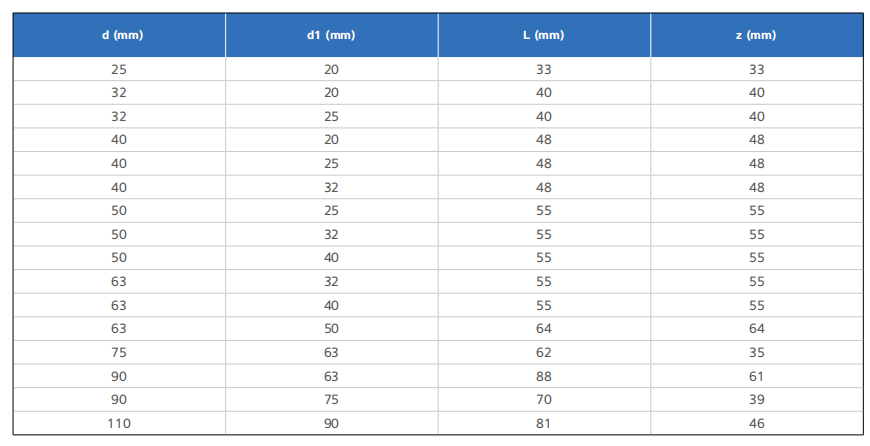Image resolution: width=870 pixels, height=446 pixels.
Task: Select the "L (mm)" column header
Action: pyautogui.click(x=544, y=35)
